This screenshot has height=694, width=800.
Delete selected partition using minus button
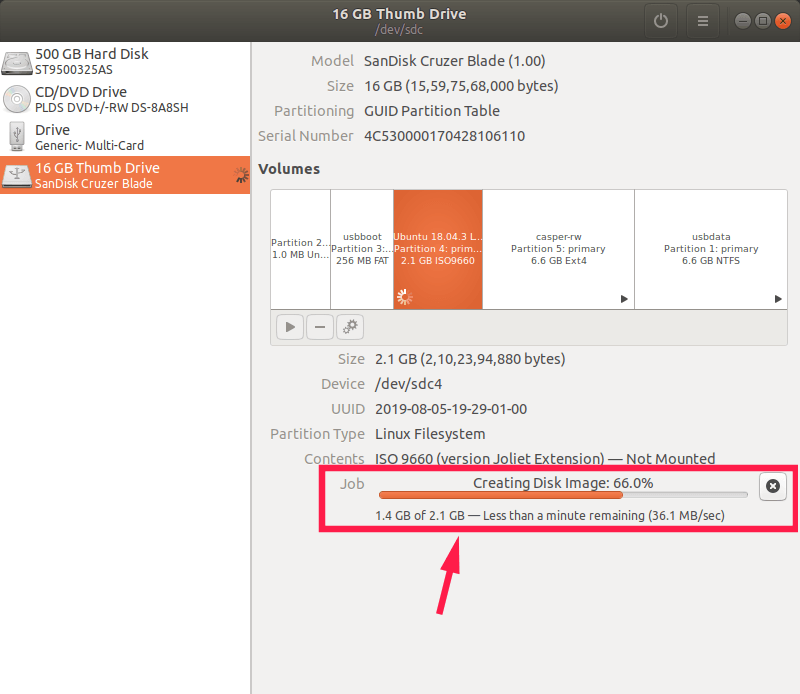pyautogui.click(x=320, y=326)
